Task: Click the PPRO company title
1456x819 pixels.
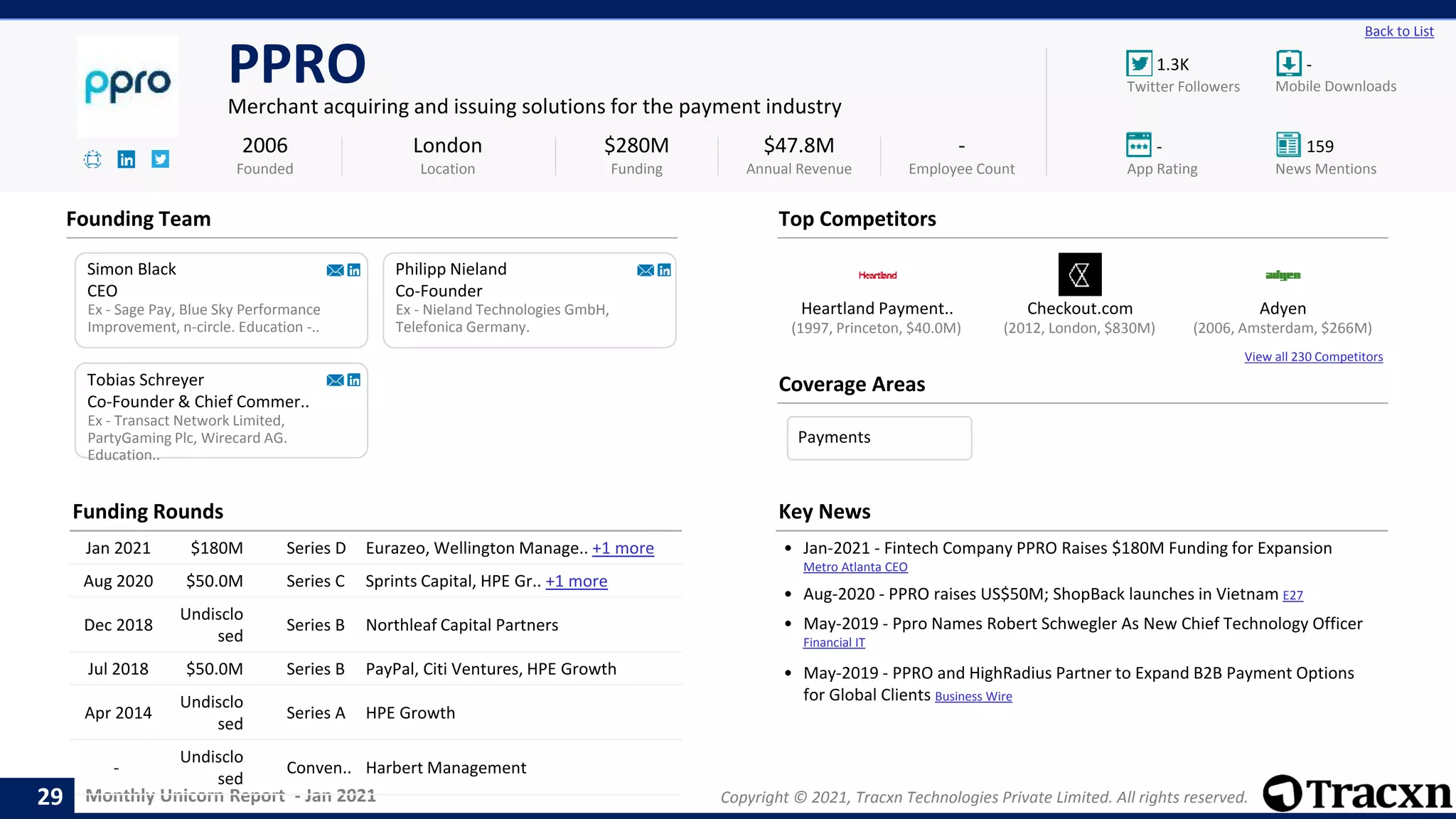Action: (297, 65)
